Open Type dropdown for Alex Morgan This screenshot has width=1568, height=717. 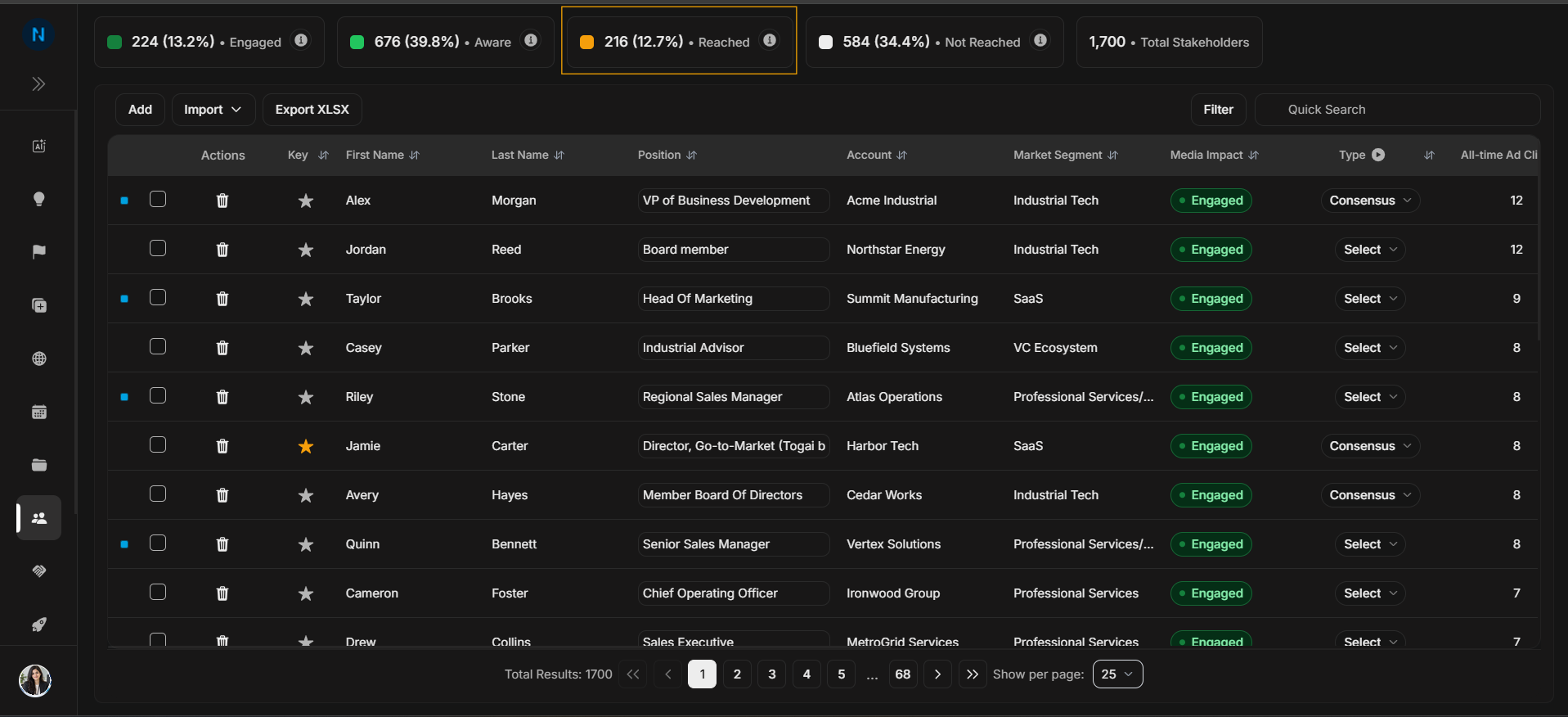tap(1370, 201)
